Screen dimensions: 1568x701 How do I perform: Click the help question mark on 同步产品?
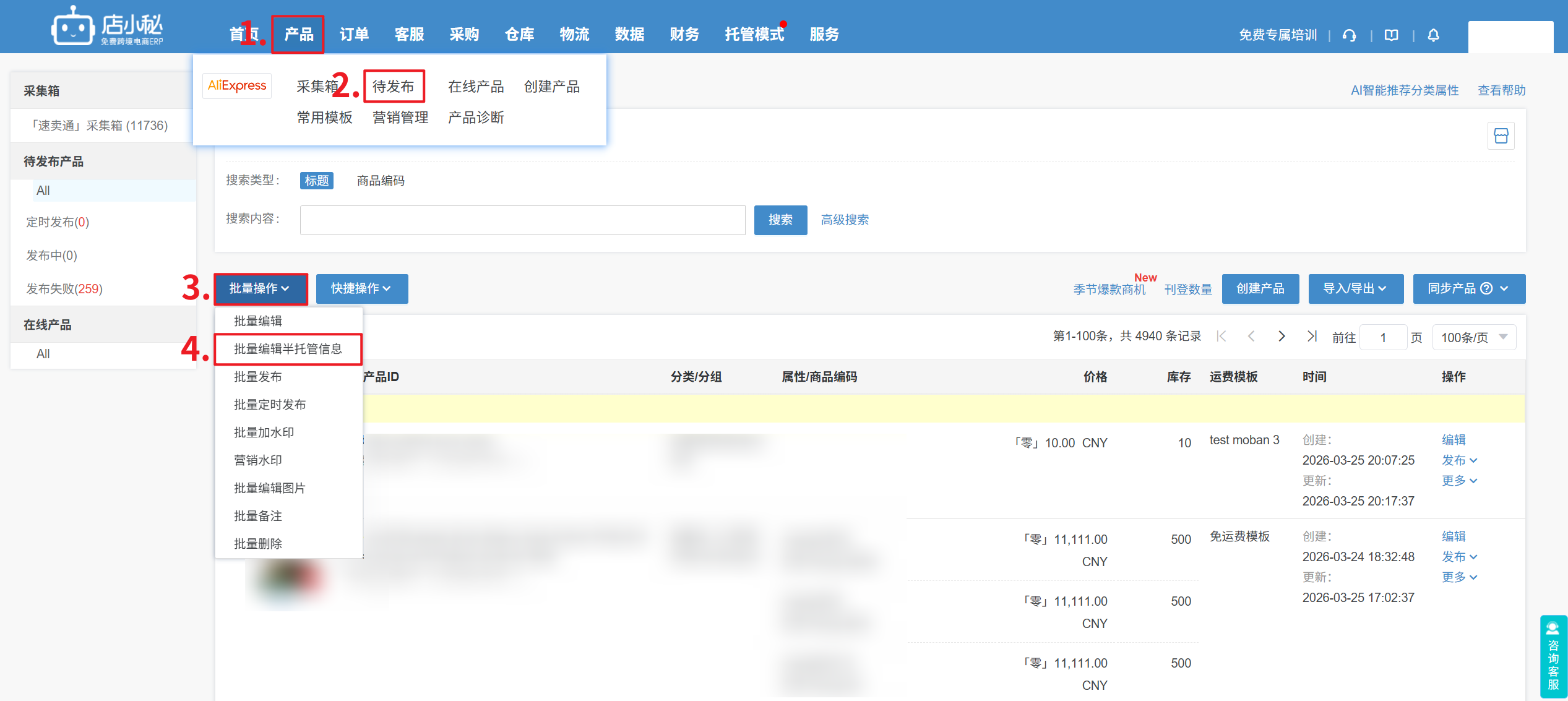point(1486,288)
